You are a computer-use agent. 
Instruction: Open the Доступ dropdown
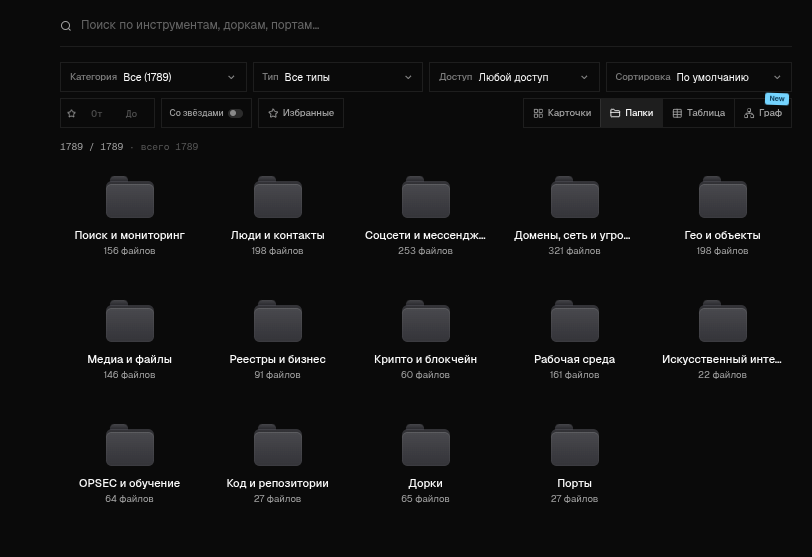click(514, 77)
